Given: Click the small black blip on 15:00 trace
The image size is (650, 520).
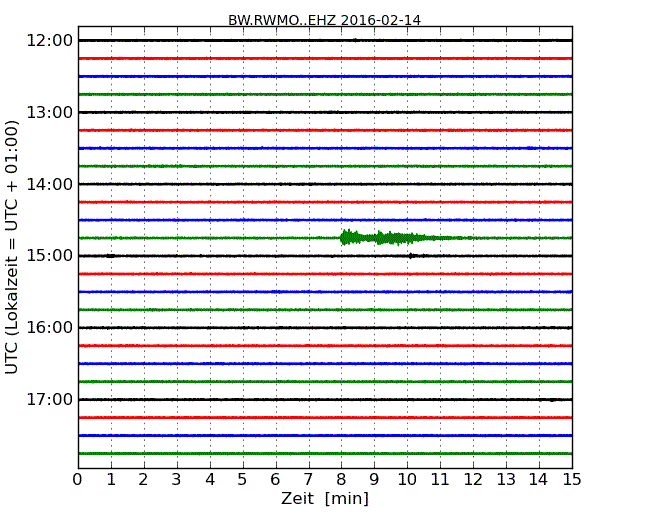Looking at the screenshot, I should tap(411, 256).
